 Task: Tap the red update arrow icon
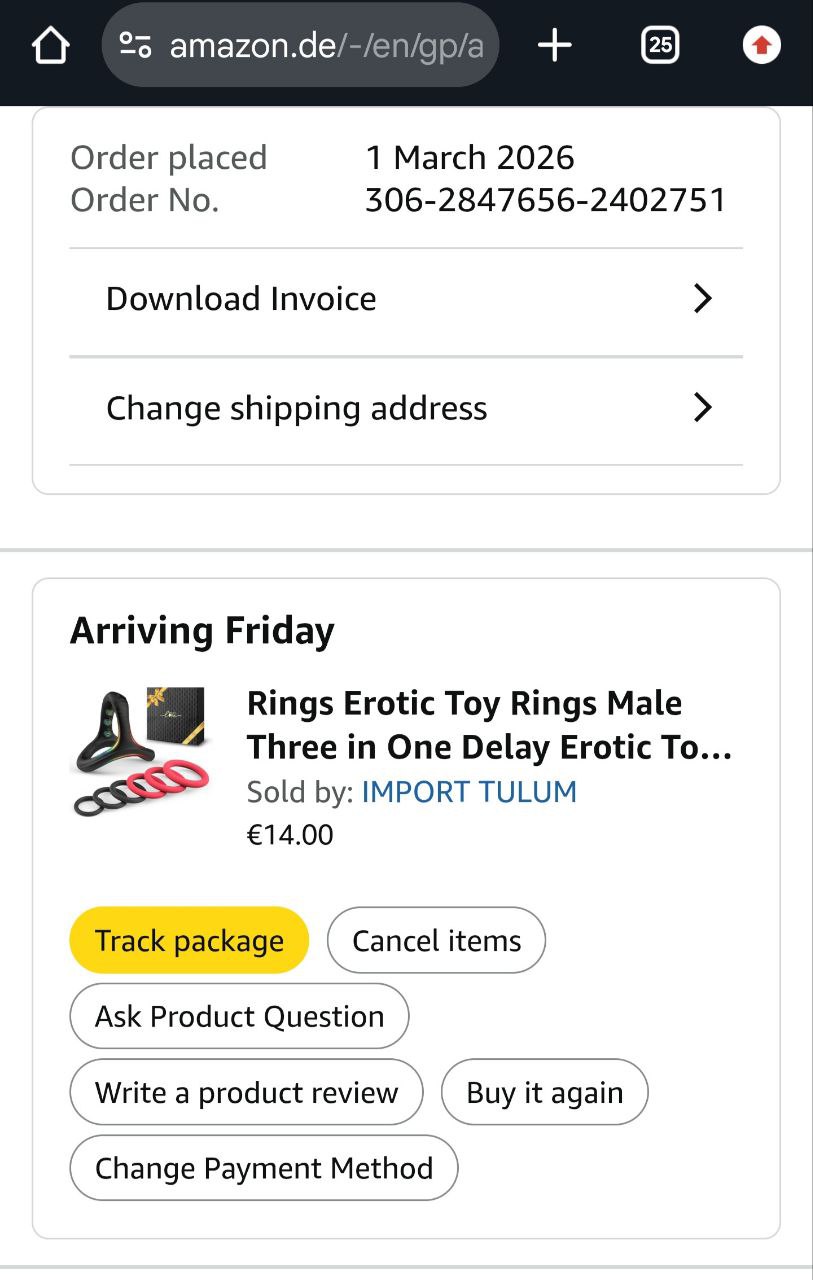(761, 45)
